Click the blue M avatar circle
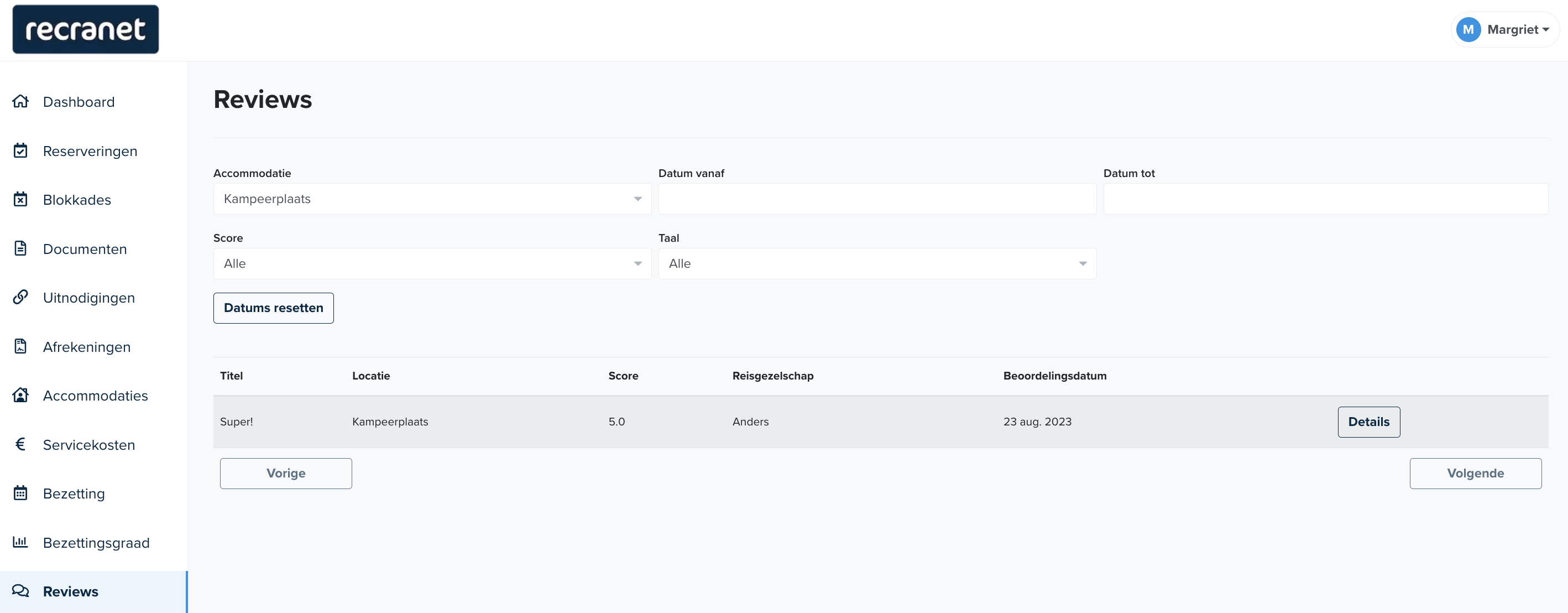 point(1468,29)
